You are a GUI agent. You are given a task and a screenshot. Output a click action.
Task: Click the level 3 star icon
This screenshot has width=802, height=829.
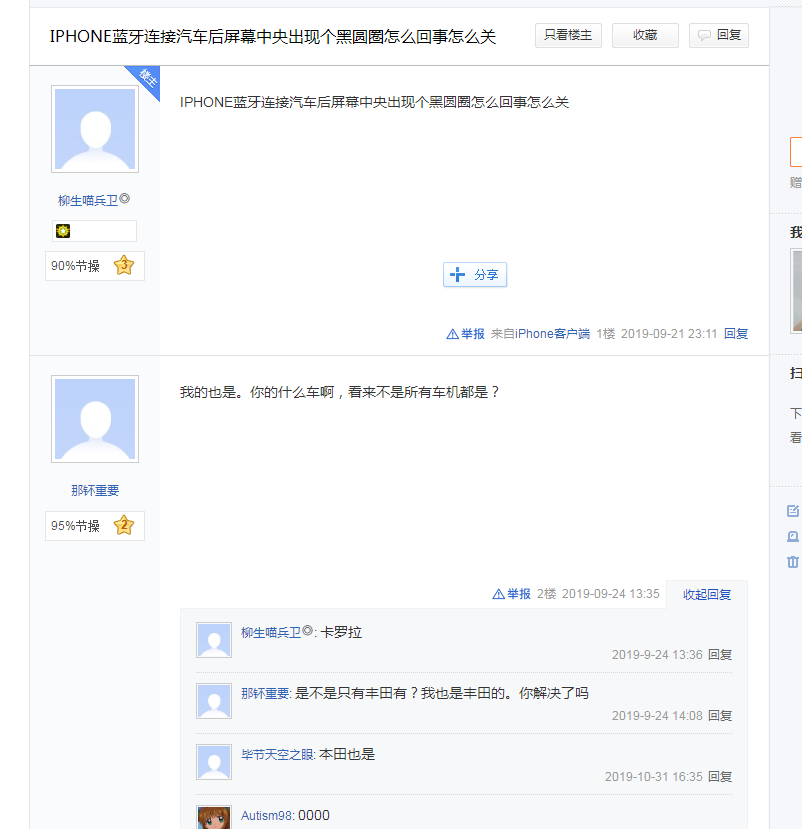click(x=124, y=265)
